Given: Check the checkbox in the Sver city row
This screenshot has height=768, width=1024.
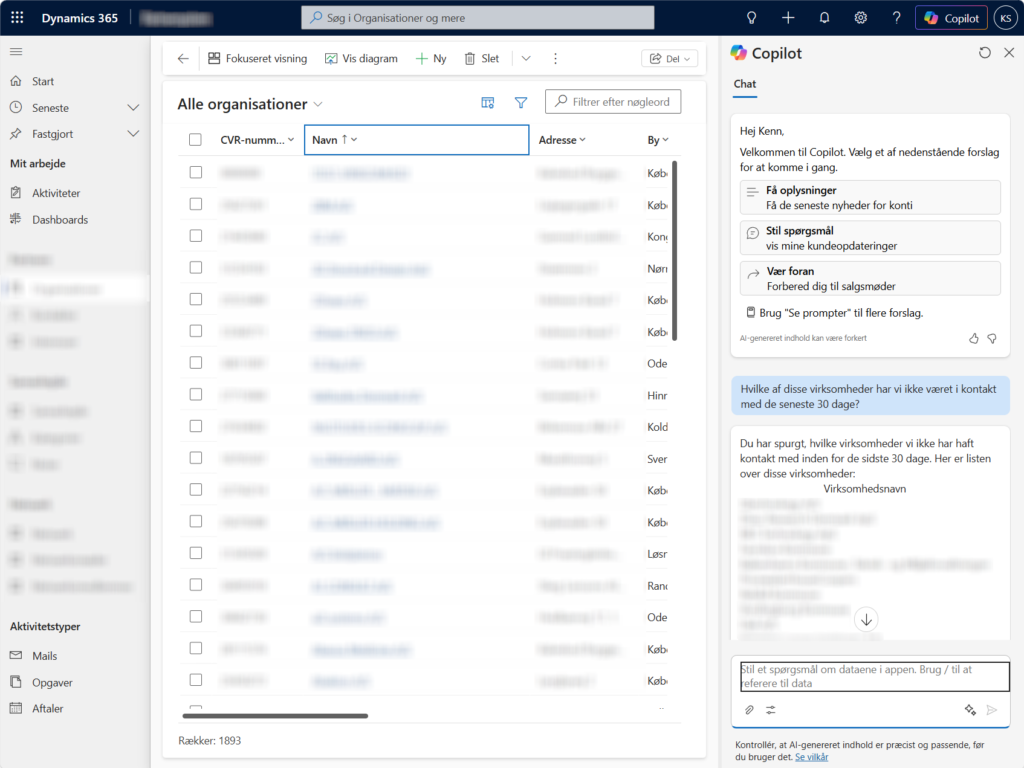Looking at the screenshot, I should pyautogui.click(x=195, y=458).
